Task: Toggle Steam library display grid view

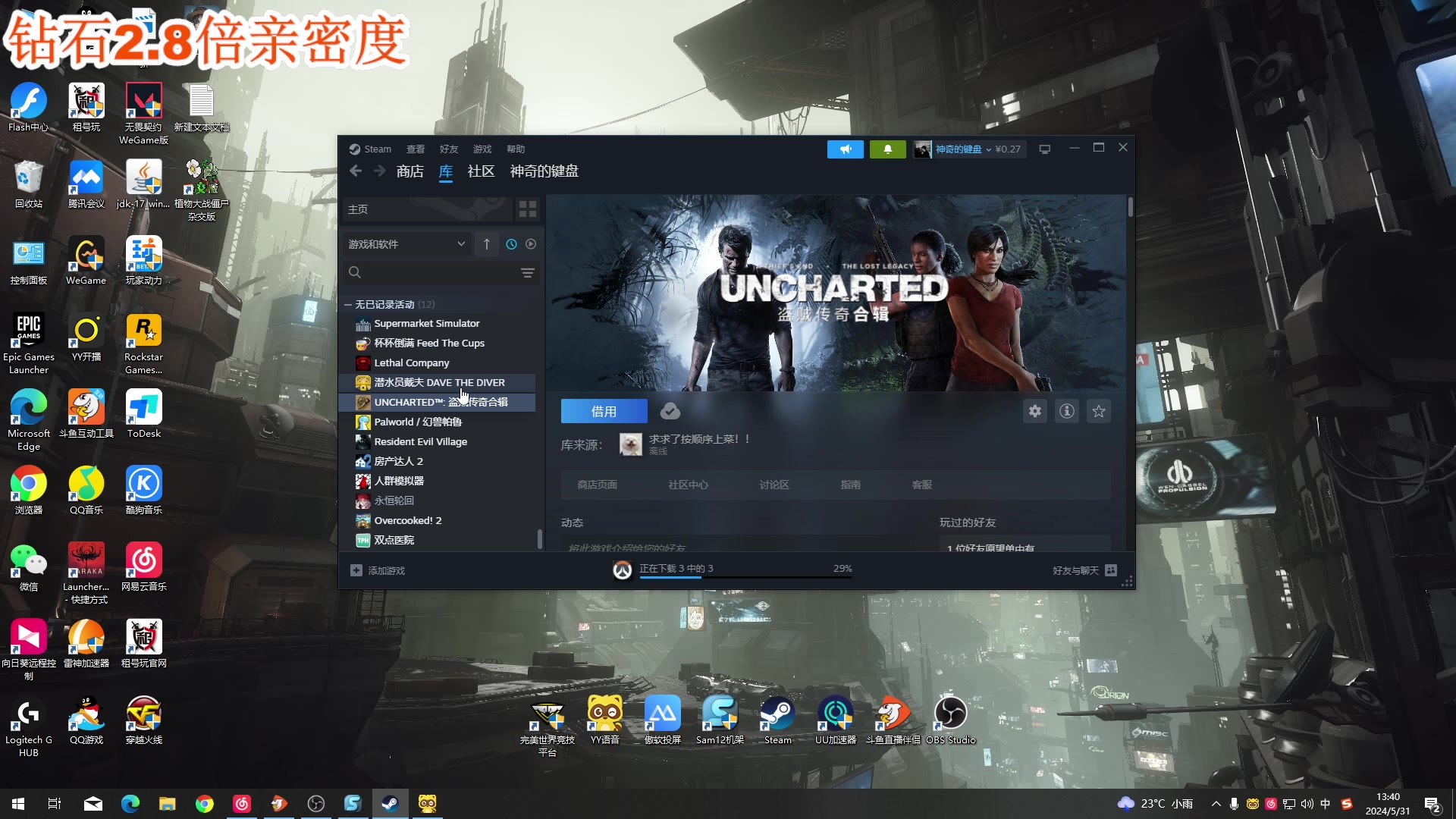Action: pyautogui.click(x=527, y=208)
